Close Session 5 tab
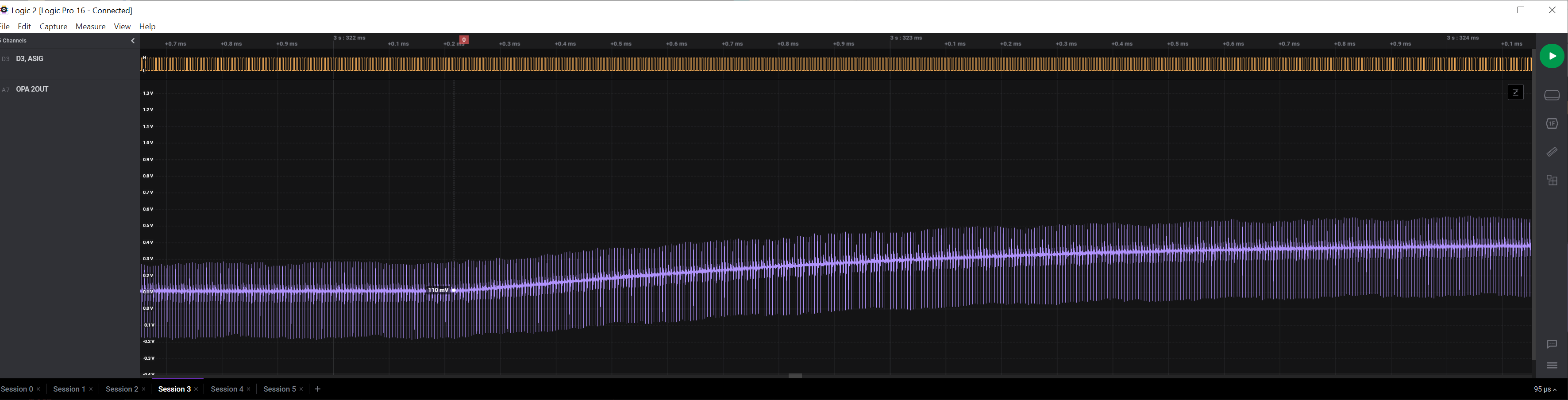Image resolution: width=1568 pixels, height=400 pixels. (x=301, y=390)
